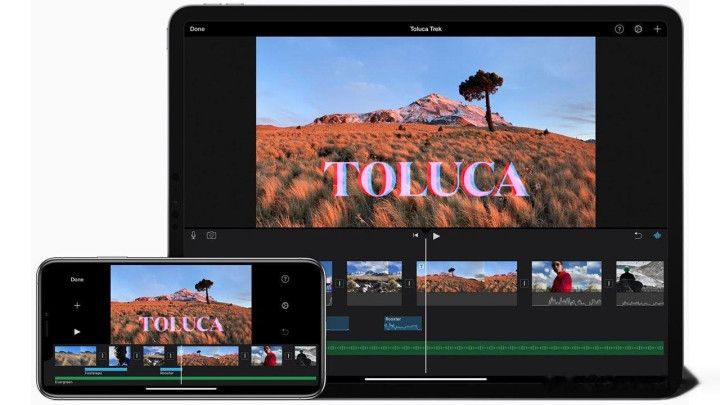Select the rocky mountain clip on the iPad timeline
Screen dimensions: 720x405
[x=374, y=283]
